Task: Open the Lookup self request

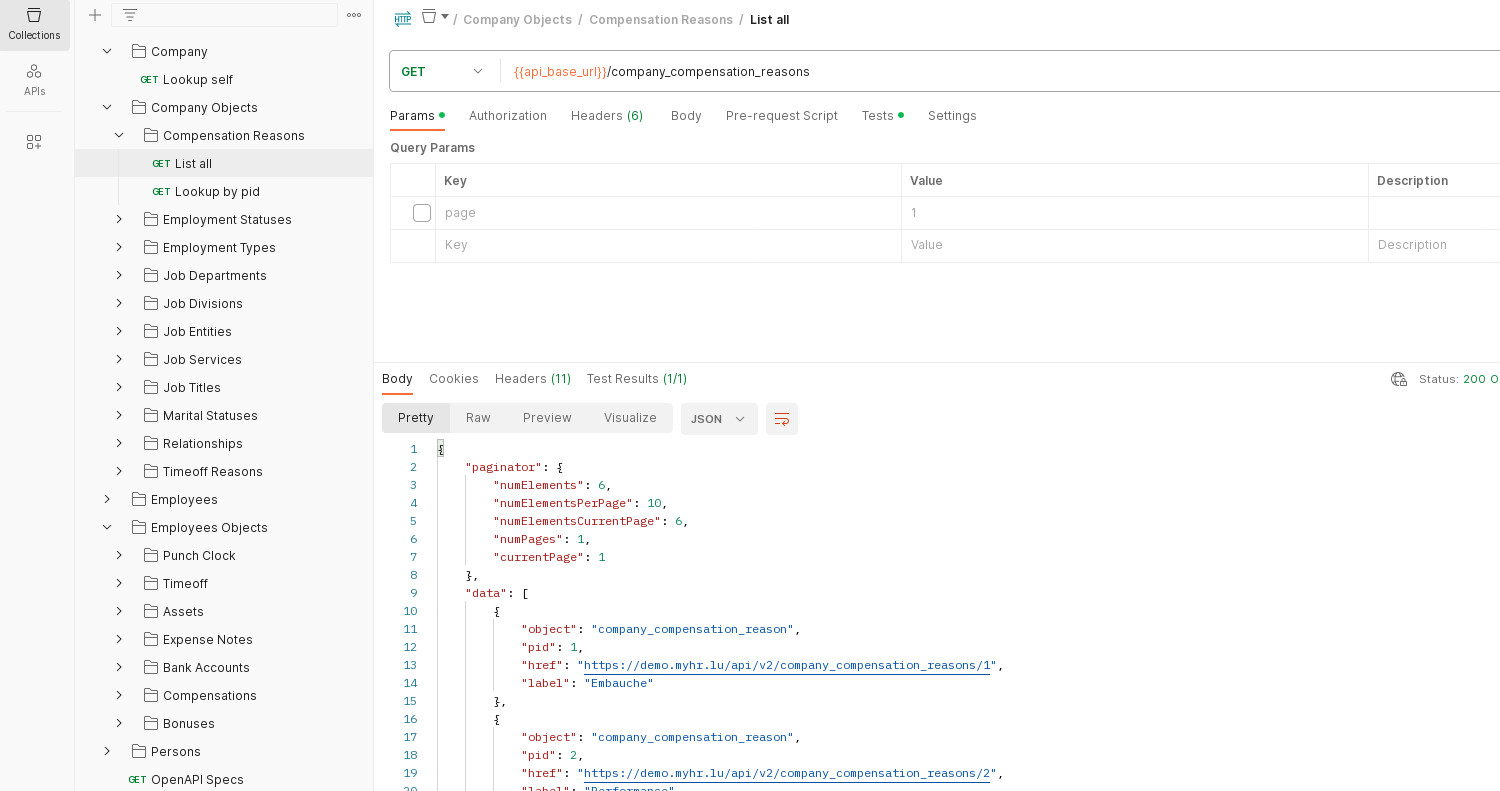Action: click(198, 79)
